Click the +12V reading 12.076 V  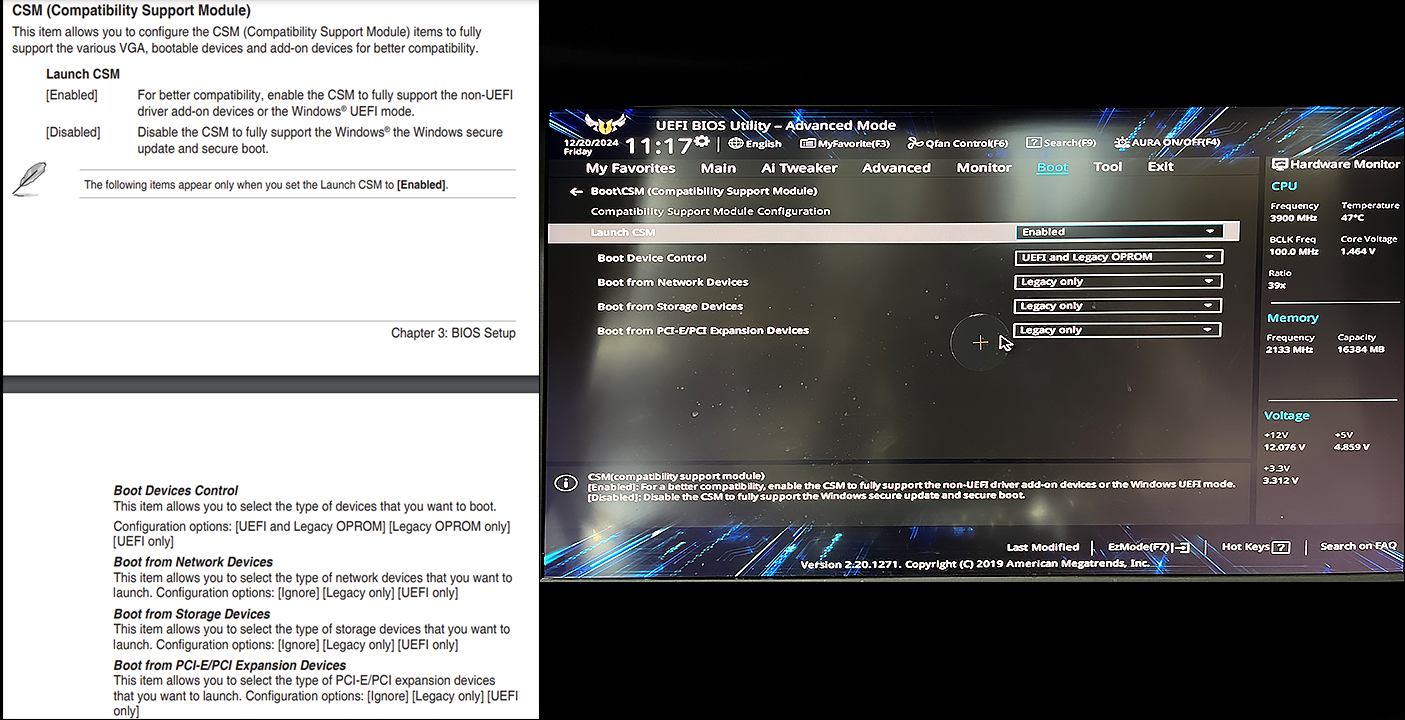tap(1283, 447)
